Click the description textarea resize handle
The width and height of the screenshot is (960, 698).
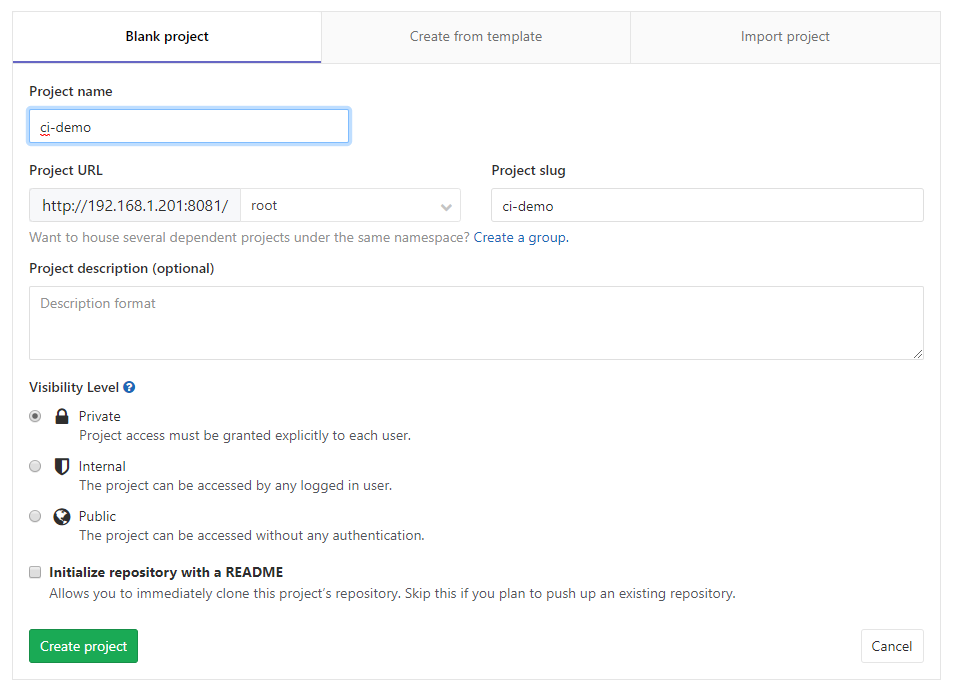coord(918,354)
